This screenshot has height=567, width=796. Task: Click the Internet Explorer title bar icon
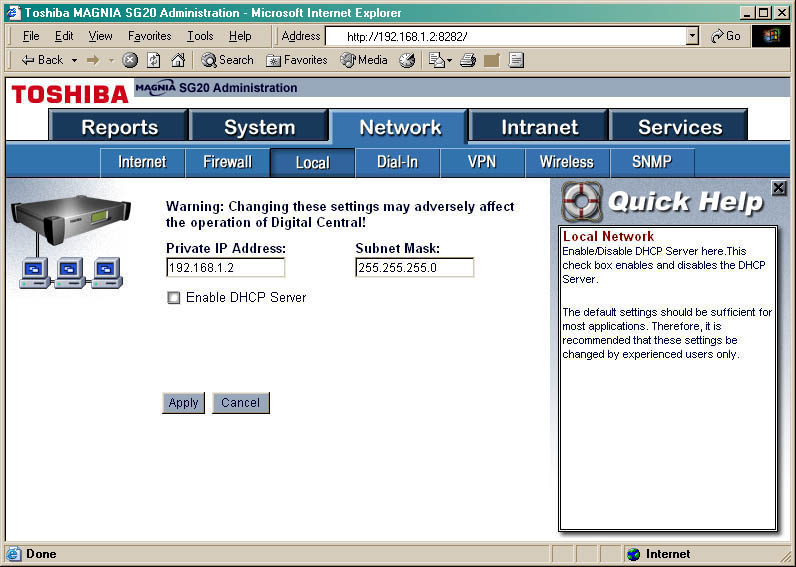(x=13, y=12)
